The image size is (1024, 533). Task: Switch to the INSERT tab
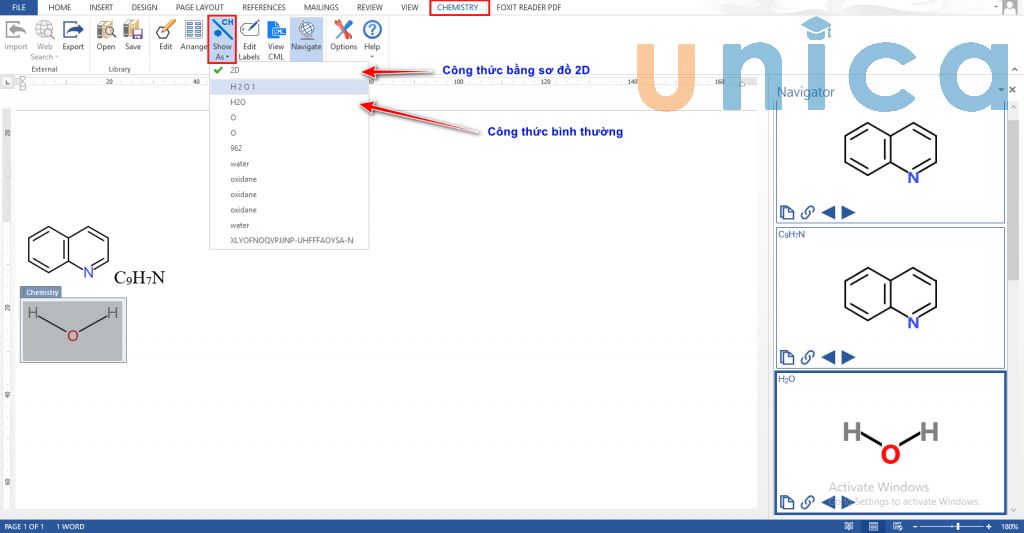[101, 7]
